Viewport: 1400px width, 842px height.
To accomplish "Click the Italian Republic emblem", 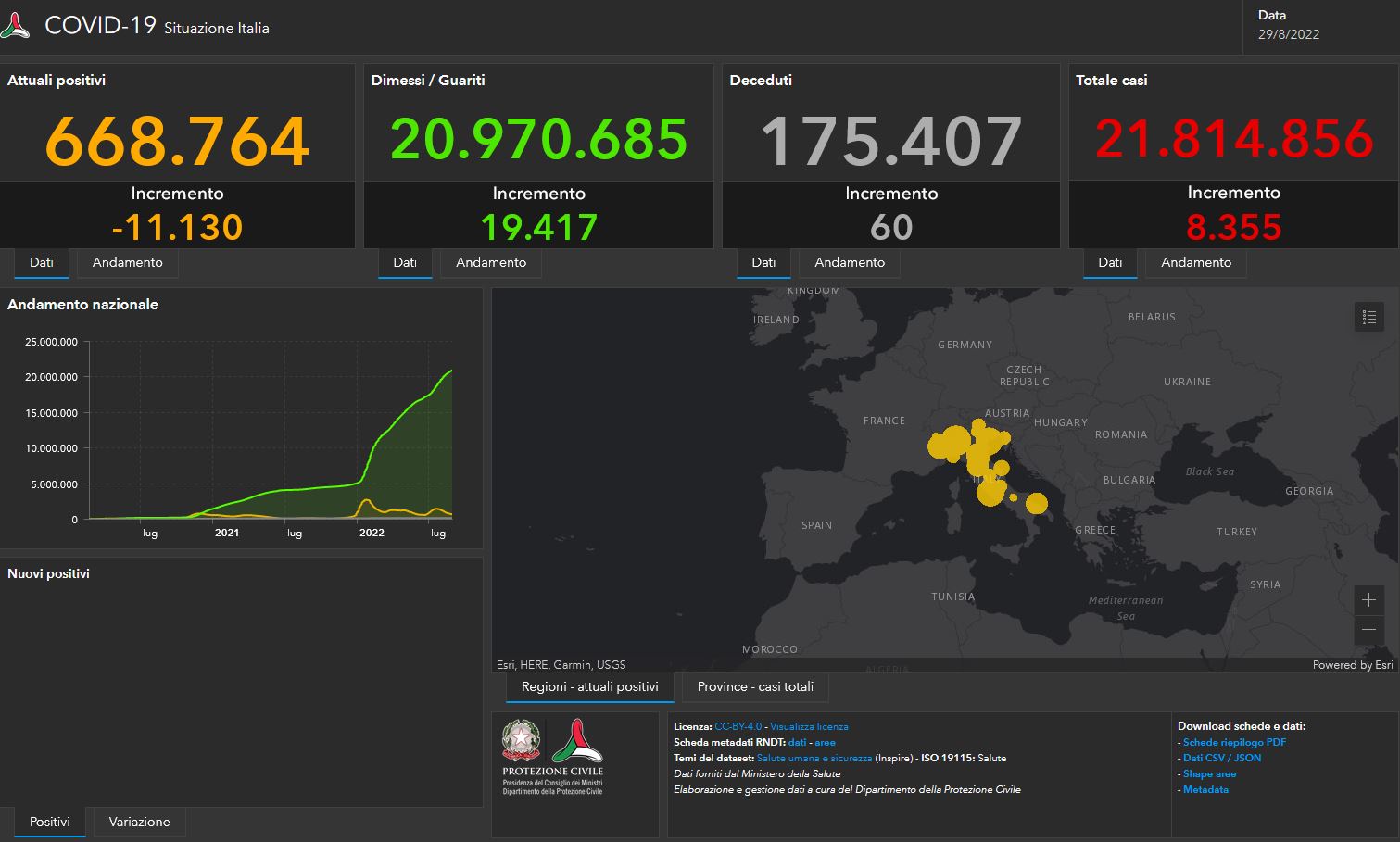I will click(521, 741).
